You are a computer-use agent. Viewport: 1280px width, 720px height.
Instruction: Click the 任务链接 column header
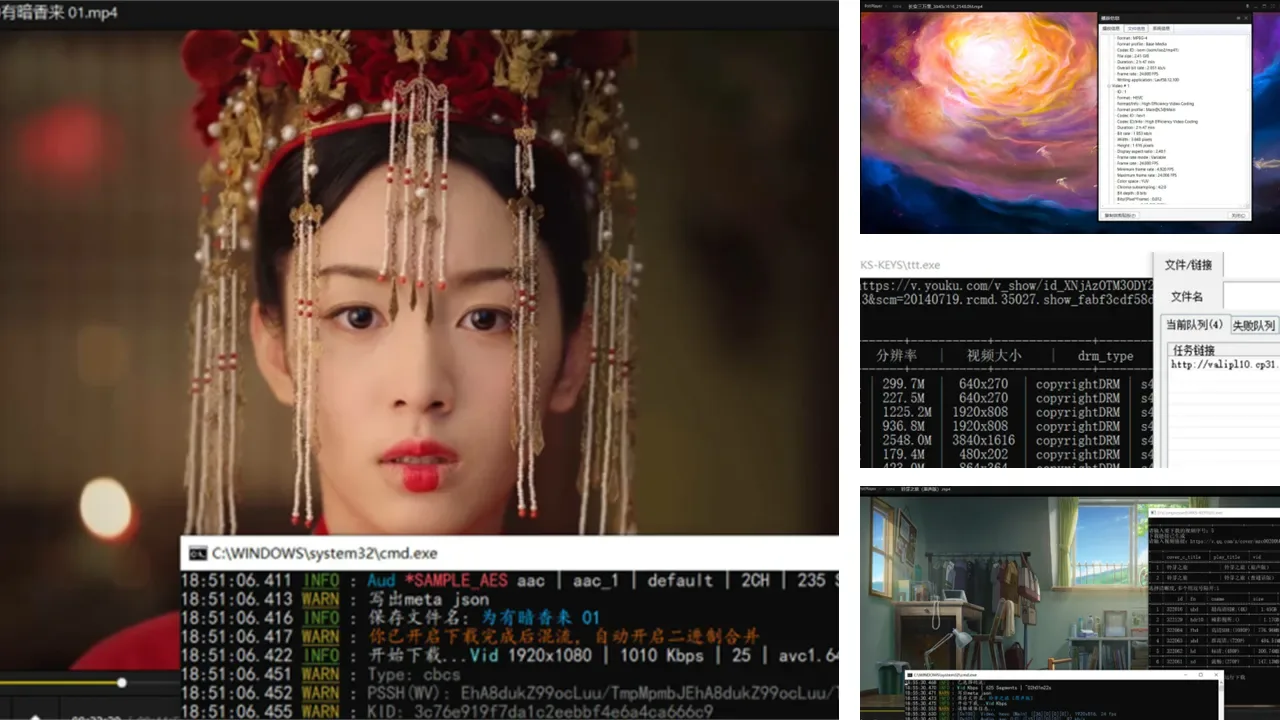tap(1194, 350)
